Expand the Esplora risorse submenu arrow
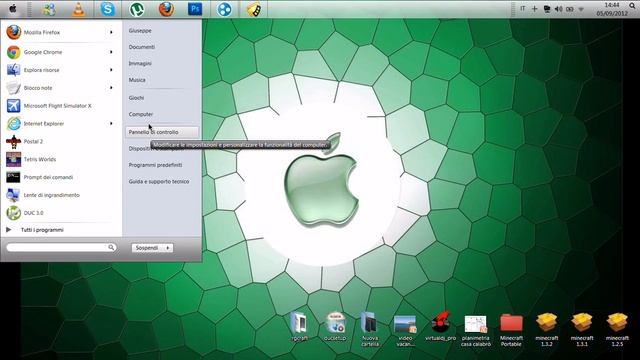 click(111, 70)
